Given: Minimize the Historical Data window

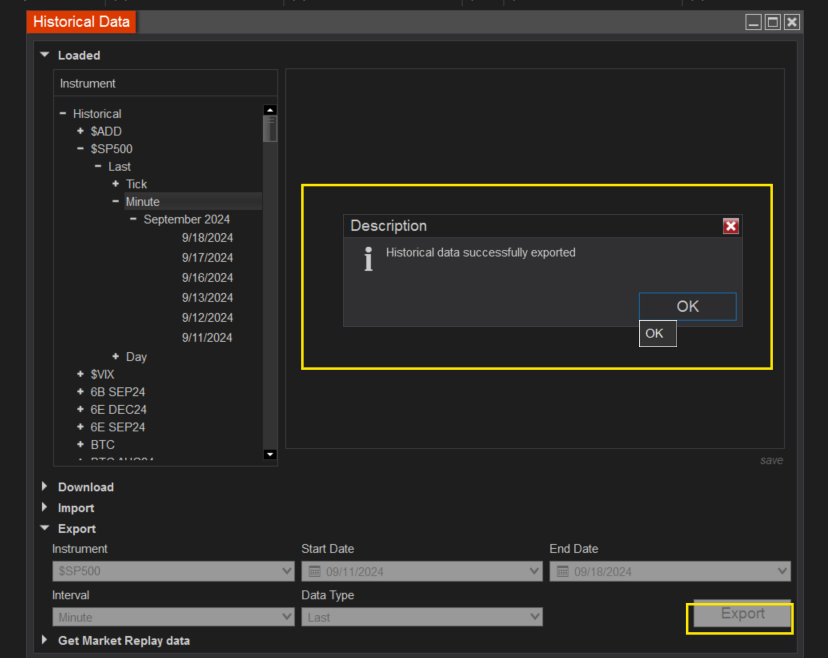Looking at the screenshot, I should pos(754,22).
